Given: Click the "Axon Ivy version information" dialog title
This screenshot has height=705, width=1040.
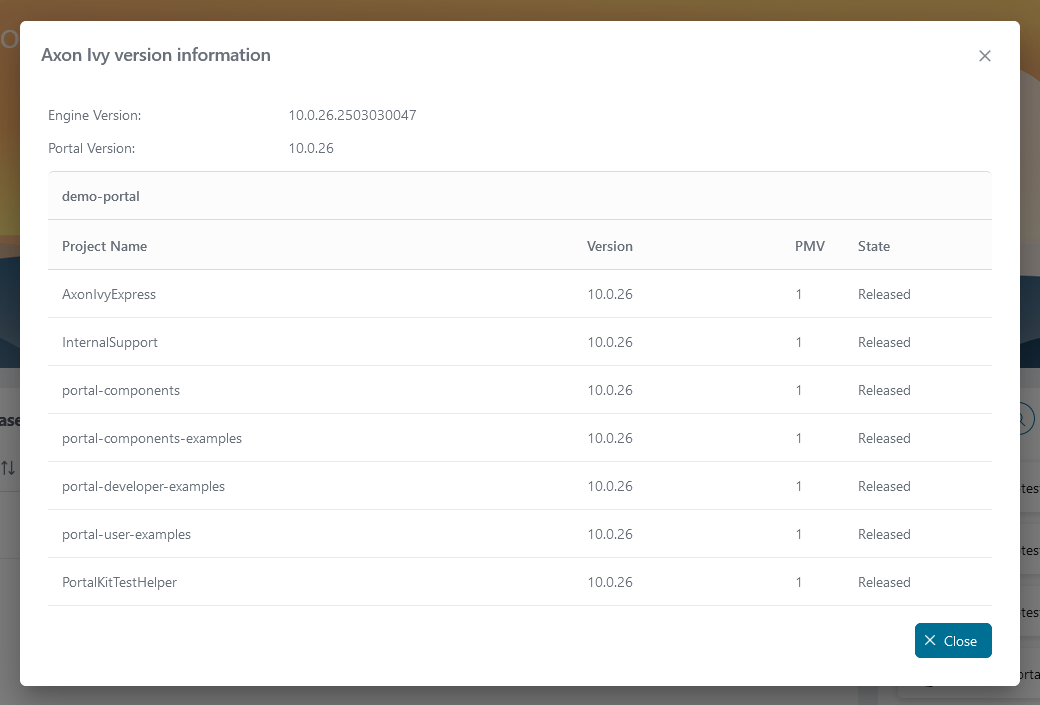Looking at the screenshot, I should tap(156, 55).
